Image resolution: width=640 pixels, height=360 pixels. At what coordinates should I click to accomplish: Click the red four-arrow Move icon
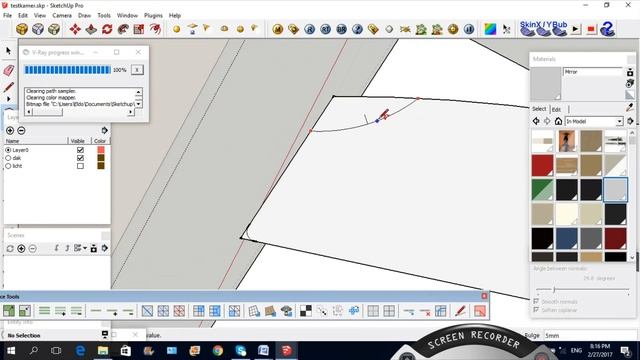coord(75,29)
